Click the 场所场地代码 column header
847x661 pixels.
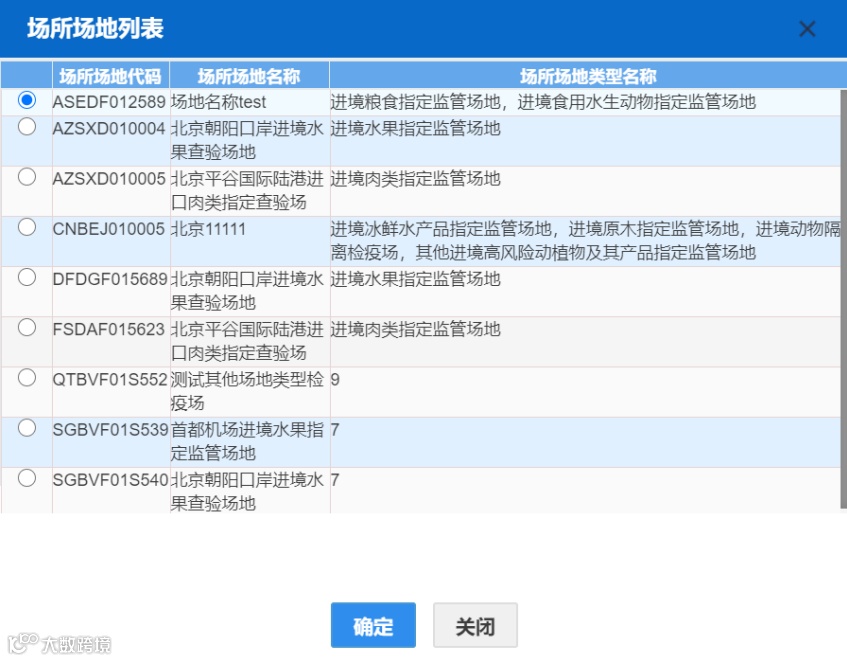[111, 75]
